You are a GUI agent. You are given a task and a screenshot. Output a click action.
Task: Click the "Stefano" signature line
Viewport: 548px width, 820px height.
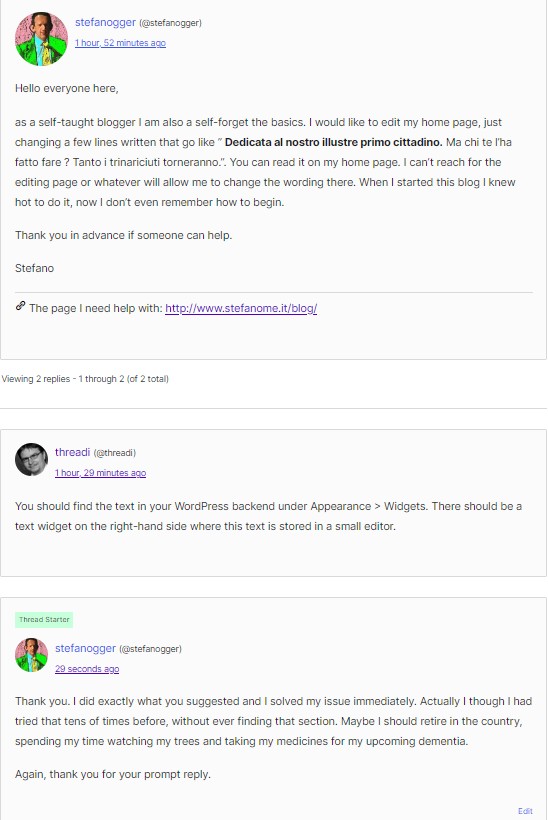coord(35,268)
